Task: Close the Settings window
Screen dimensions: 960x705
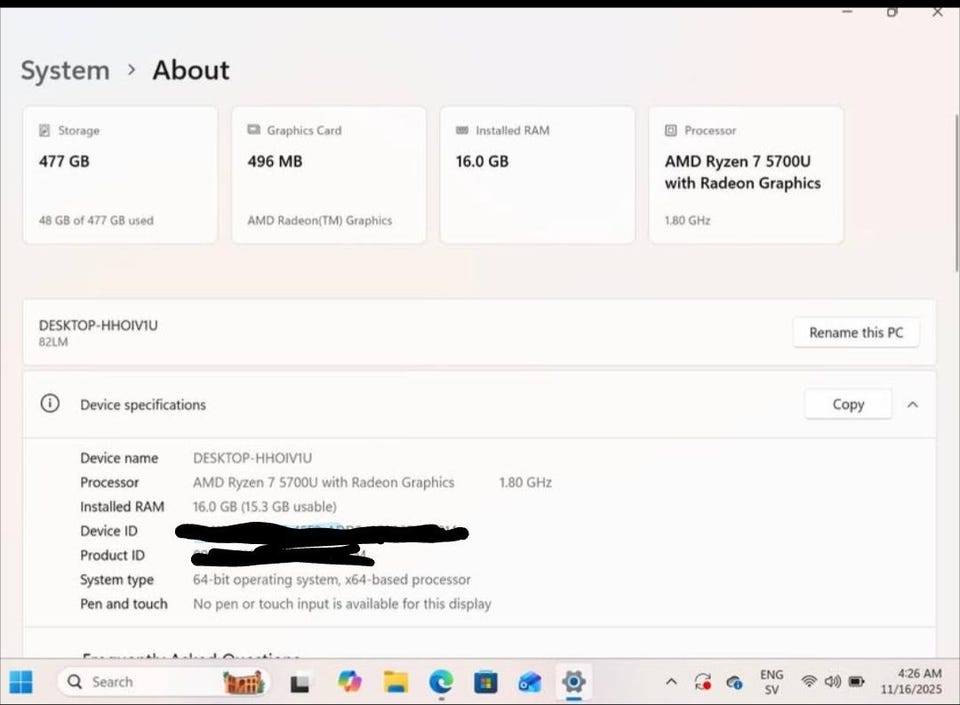Action: [937, 12]
